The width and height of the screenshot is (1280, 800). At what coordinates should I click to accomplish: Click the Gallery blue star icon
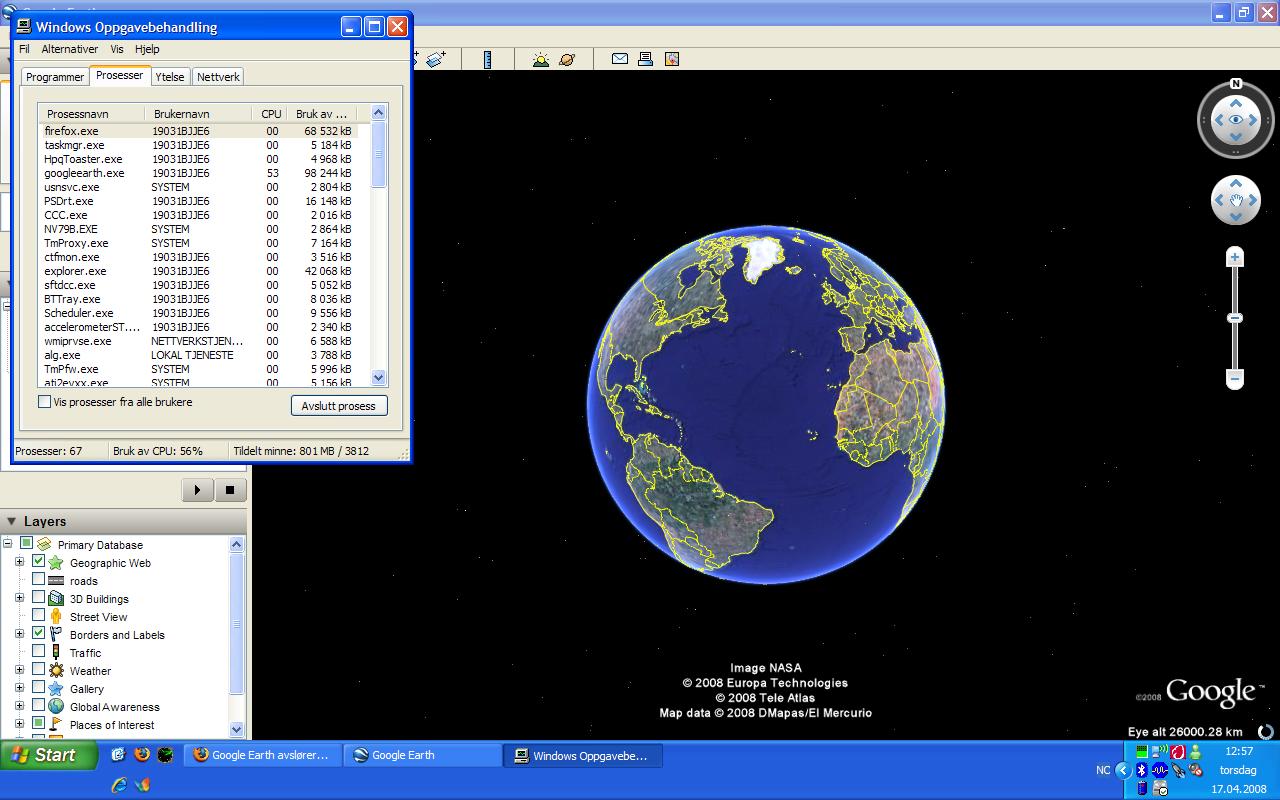pos(56,689)
